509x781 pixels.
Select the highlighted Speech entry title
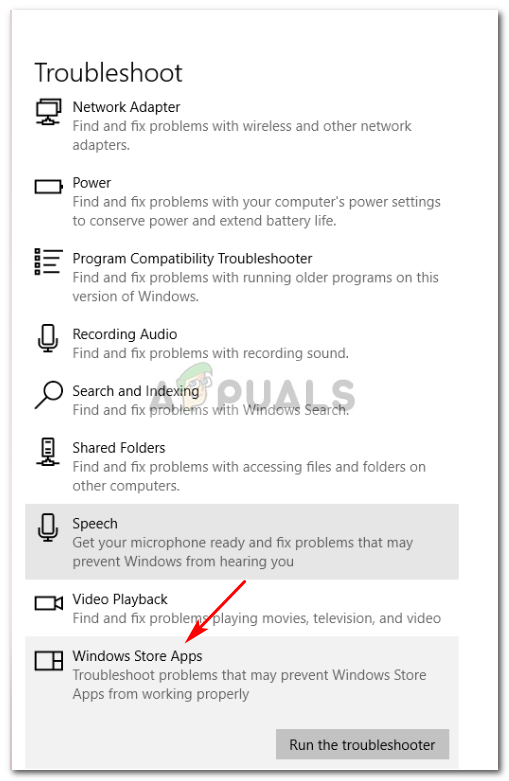(x=95, y=523)
